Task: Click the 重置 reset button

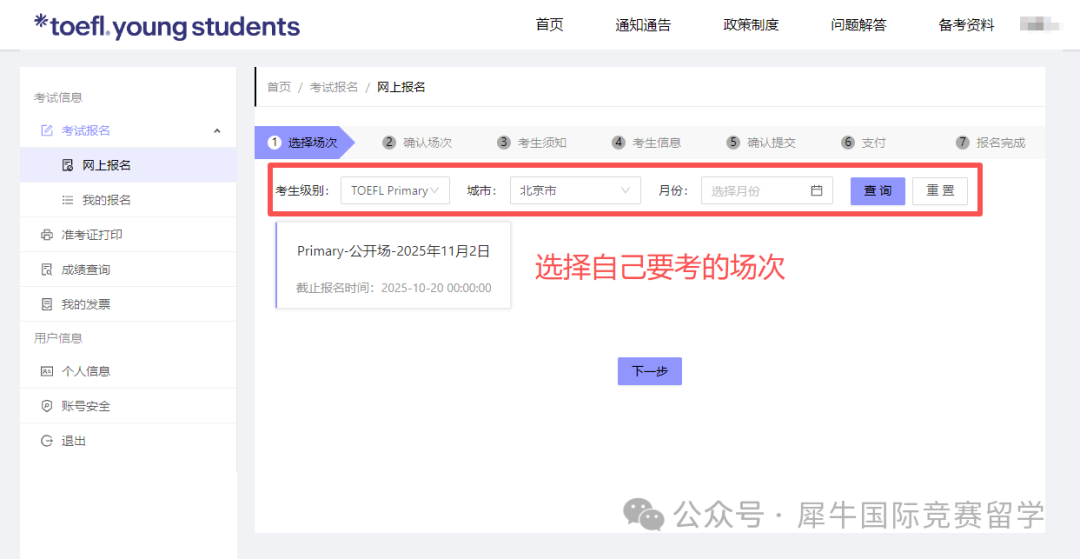Action: click(939, 191)
